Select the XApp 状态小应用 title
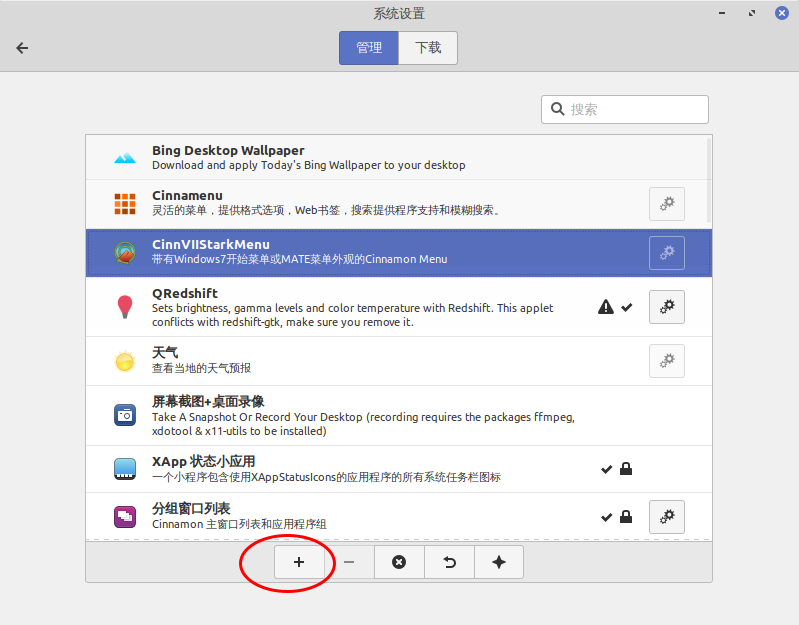799x625 pixels. pyautogui.click(x=203, y=461)
